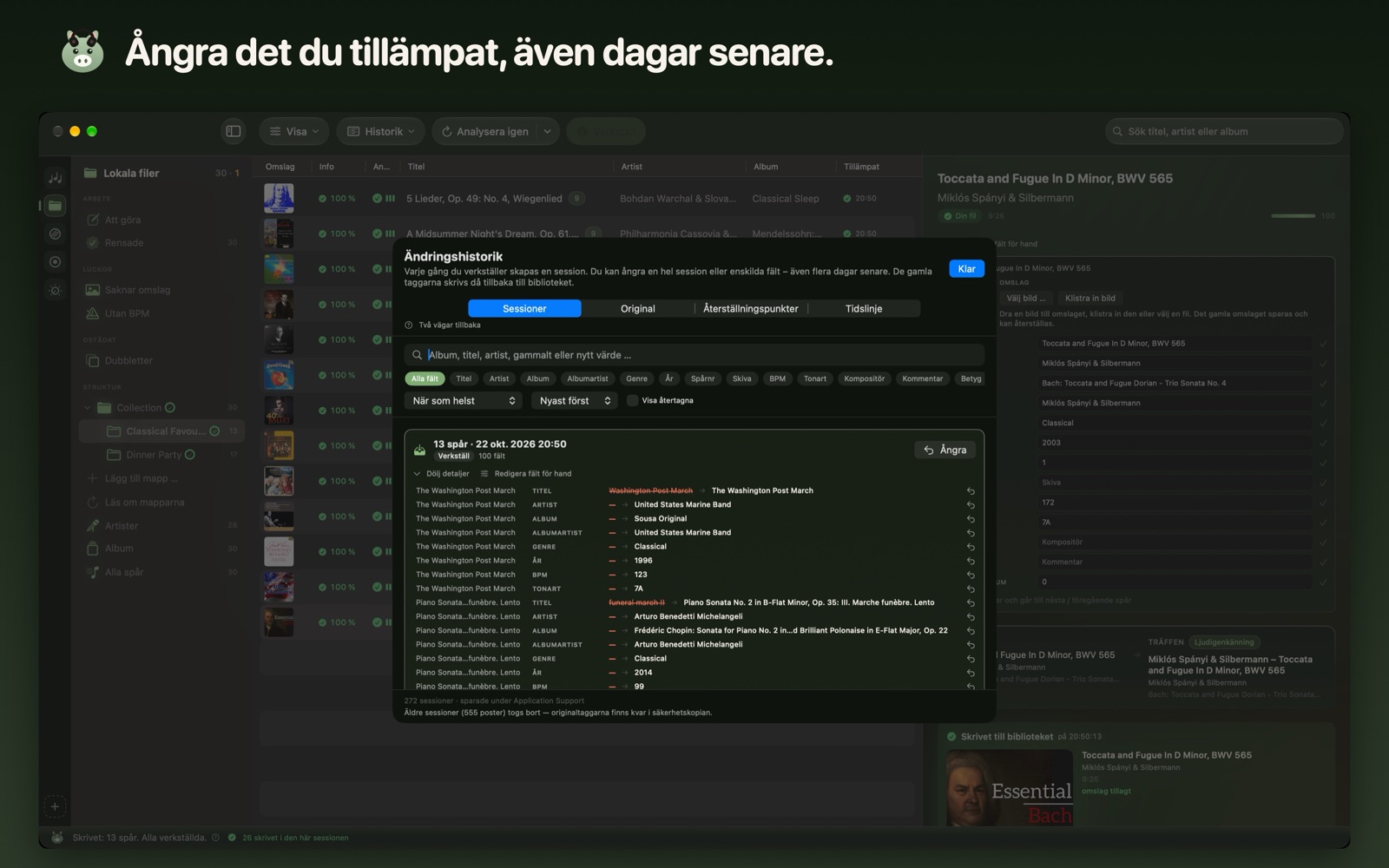Toggle the Albumartist filter chip
This screenshot has width=1389, height=868.
click(x=588, y=378)
